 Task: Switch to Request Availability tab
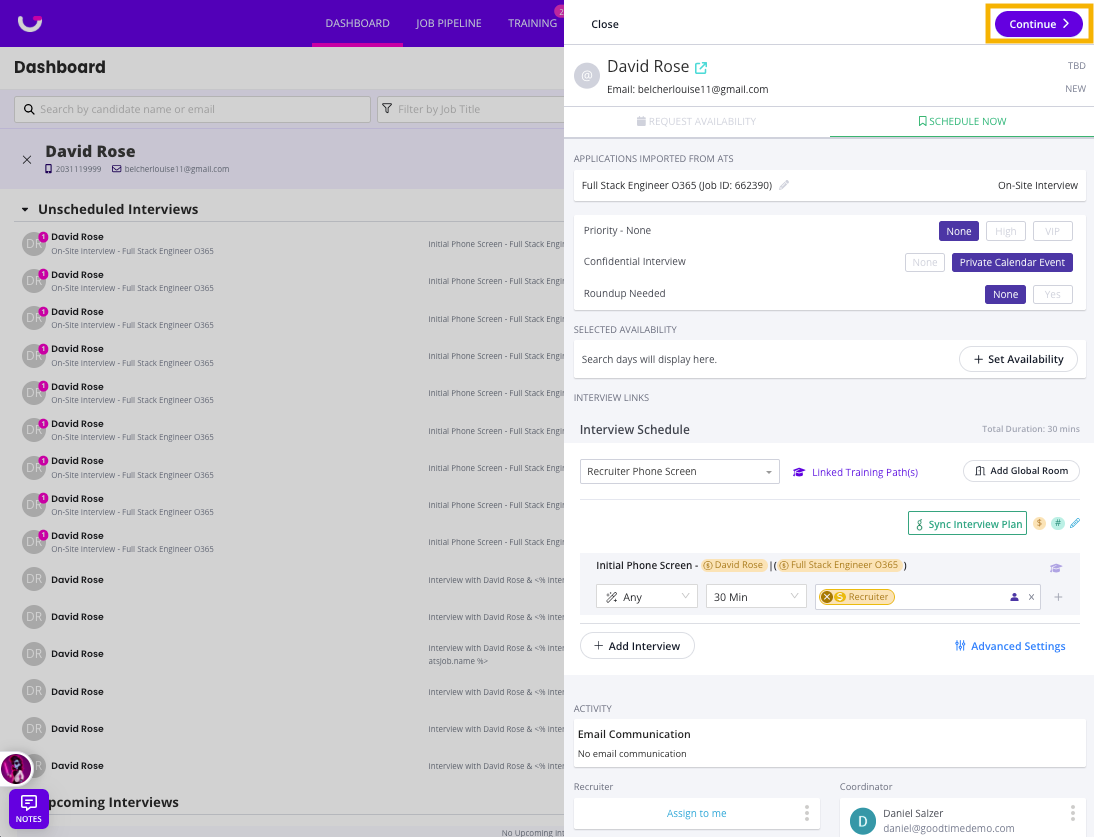pos(696,121)
